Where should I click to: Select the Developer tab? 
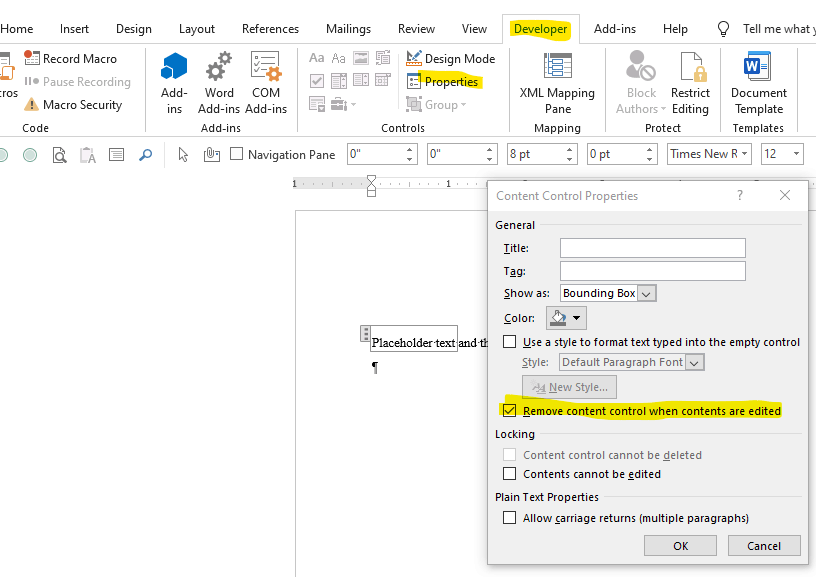[540, 29]
